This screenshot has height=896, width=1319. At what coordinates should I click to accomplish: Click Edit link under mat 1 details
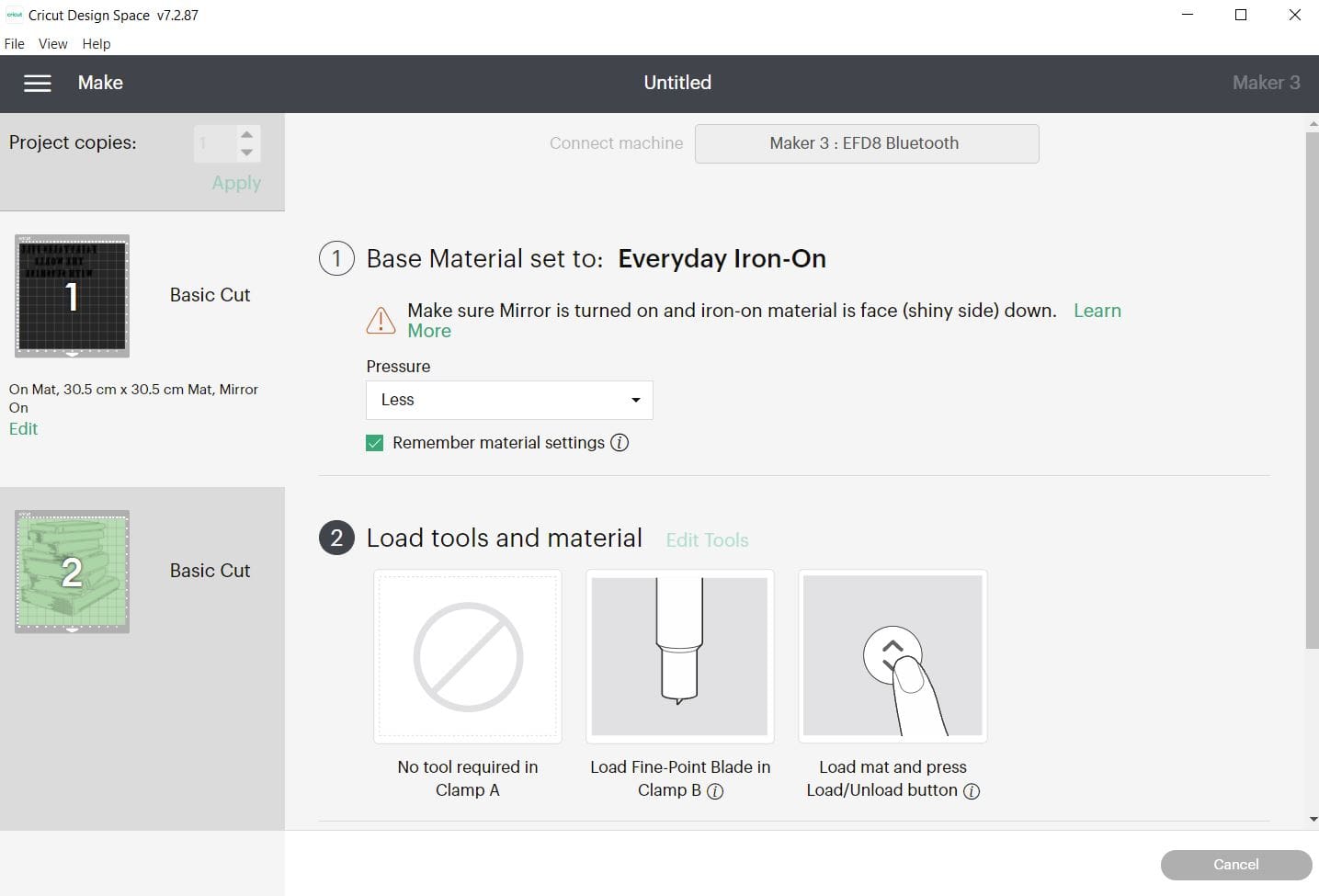click(23, 429)
